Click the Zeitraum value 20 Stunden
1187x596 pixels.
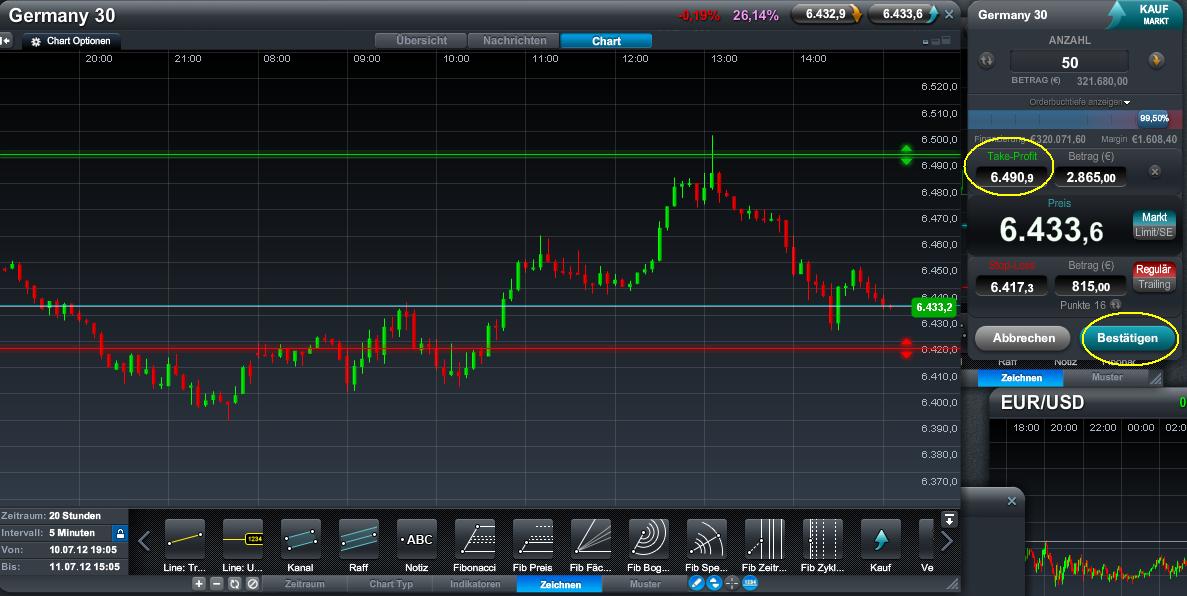tap(75, 516)
